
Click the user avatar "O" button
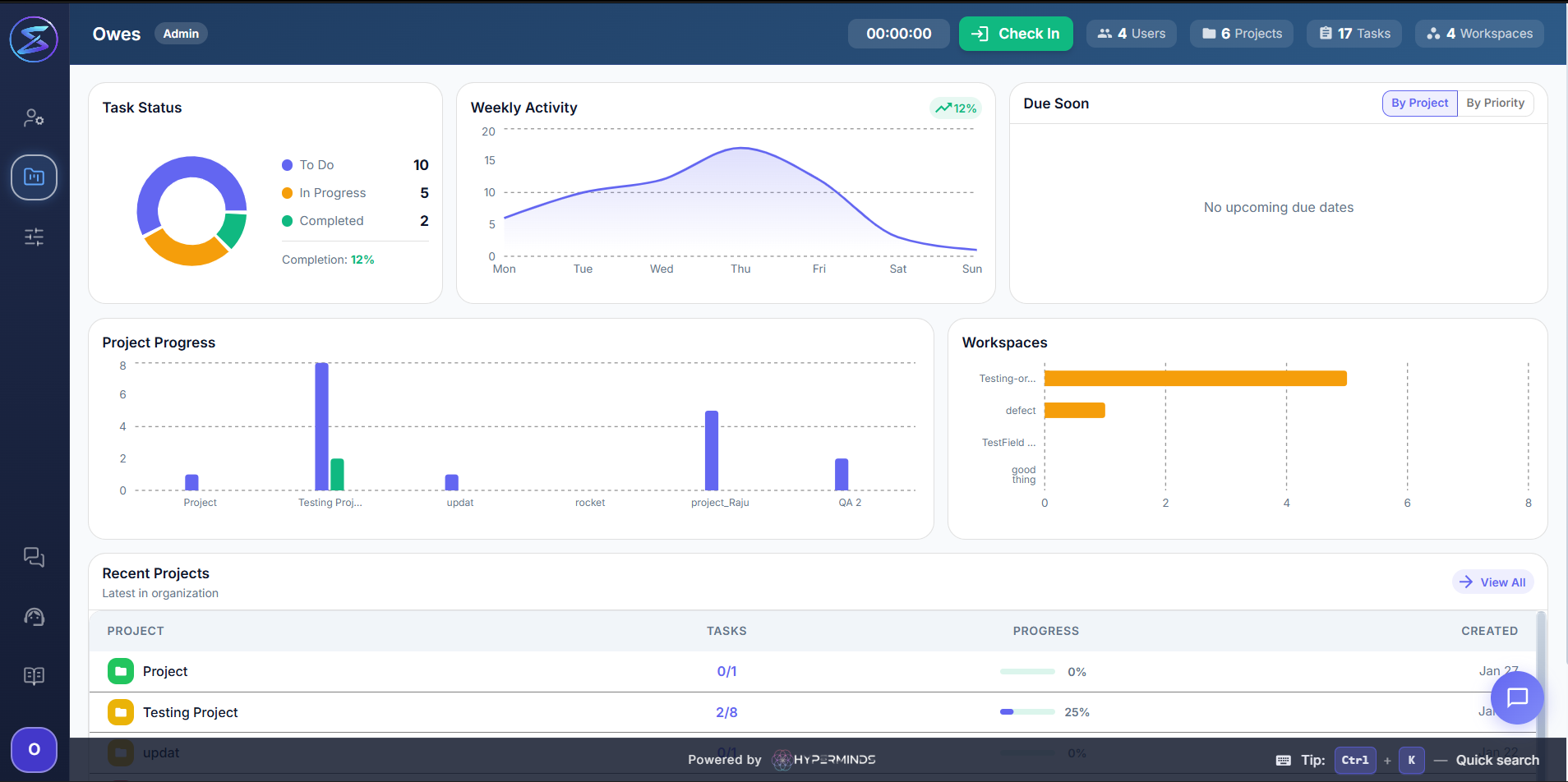tap(34, 749)
